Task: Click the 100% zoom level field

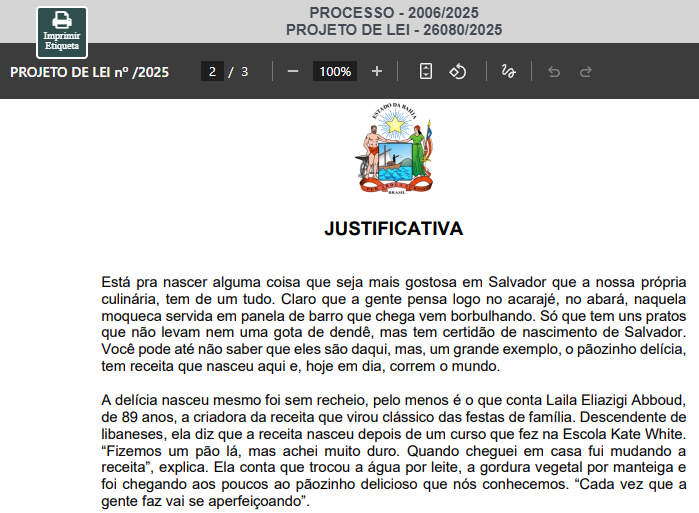Action: coord(335,72)
